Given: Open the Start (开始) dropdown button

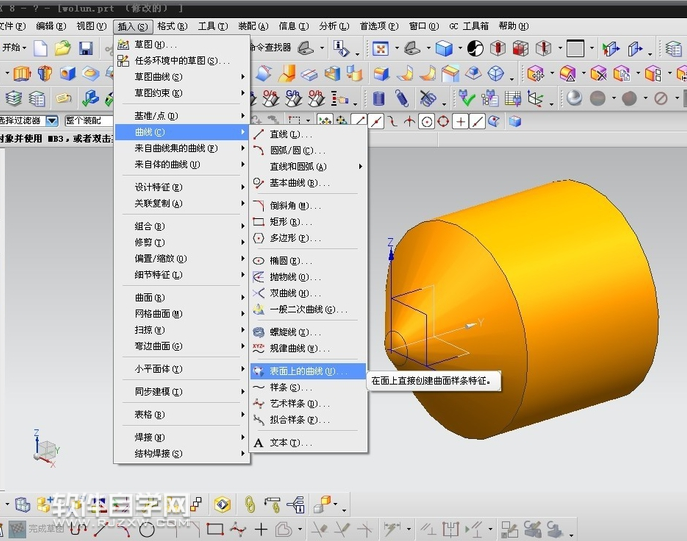Looking at the screenshot, I should coord(14,48).
